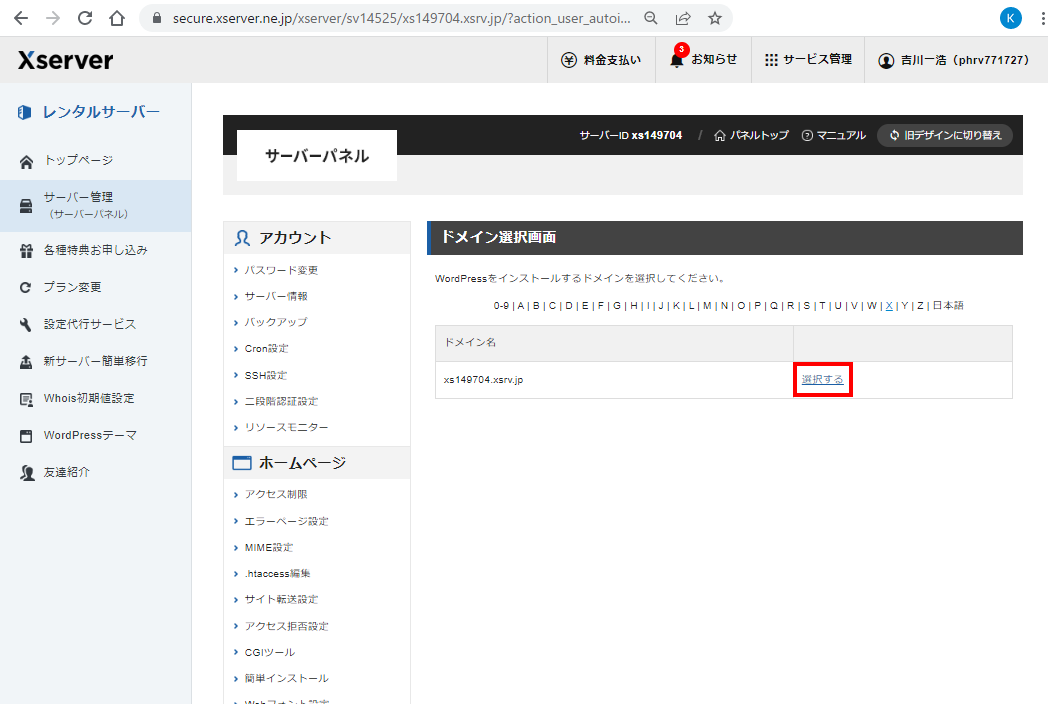The image size is (1048, 704).
Task: Click the browser reload icon
Action: click(85, 18)
